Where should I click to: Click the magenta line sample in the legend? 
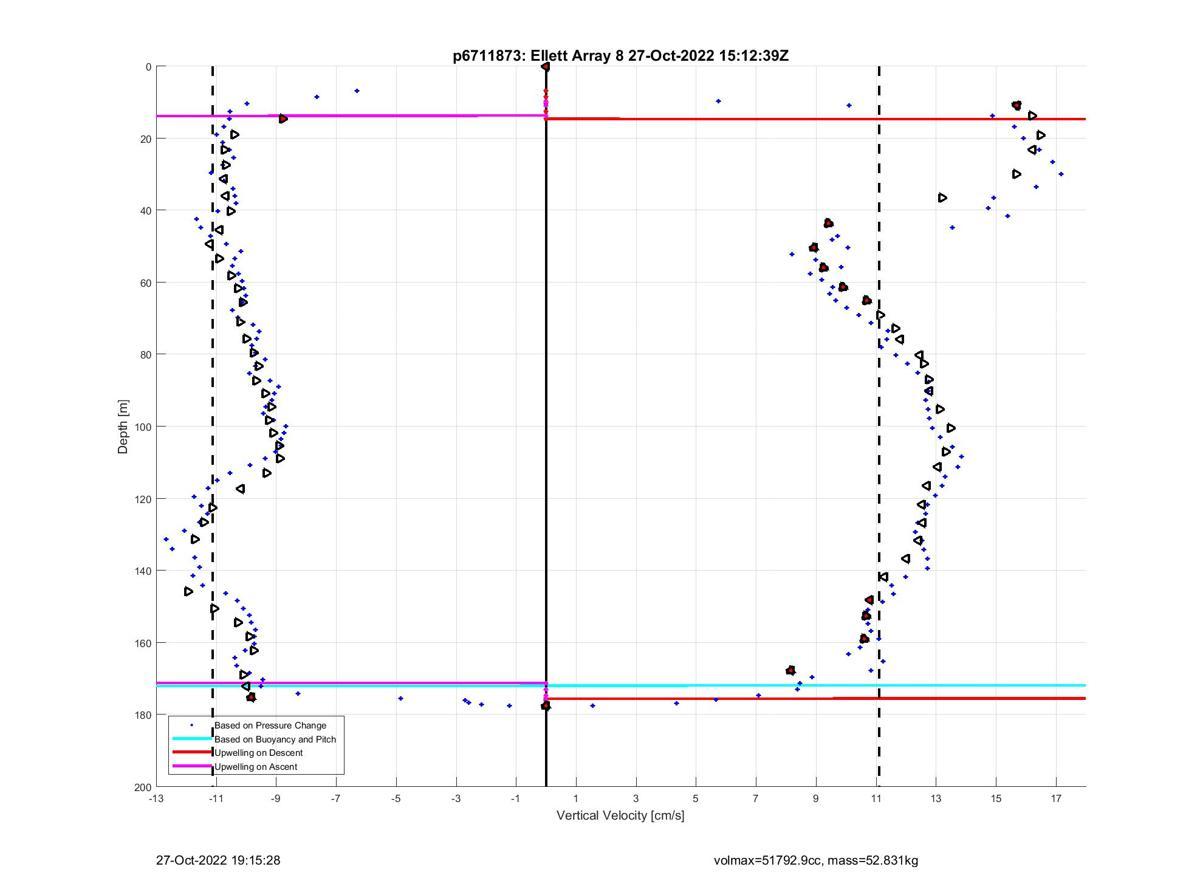[192, 767]
